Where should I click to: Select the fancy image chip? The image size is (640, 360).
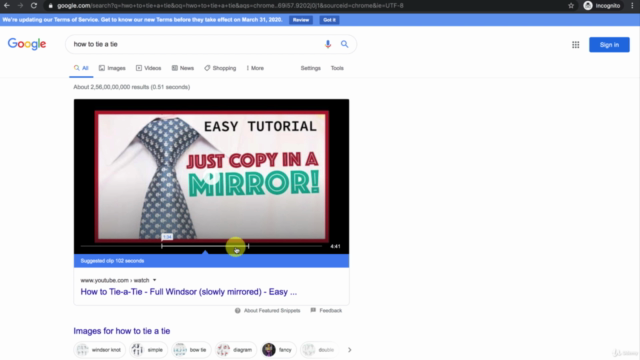(278, 350)
